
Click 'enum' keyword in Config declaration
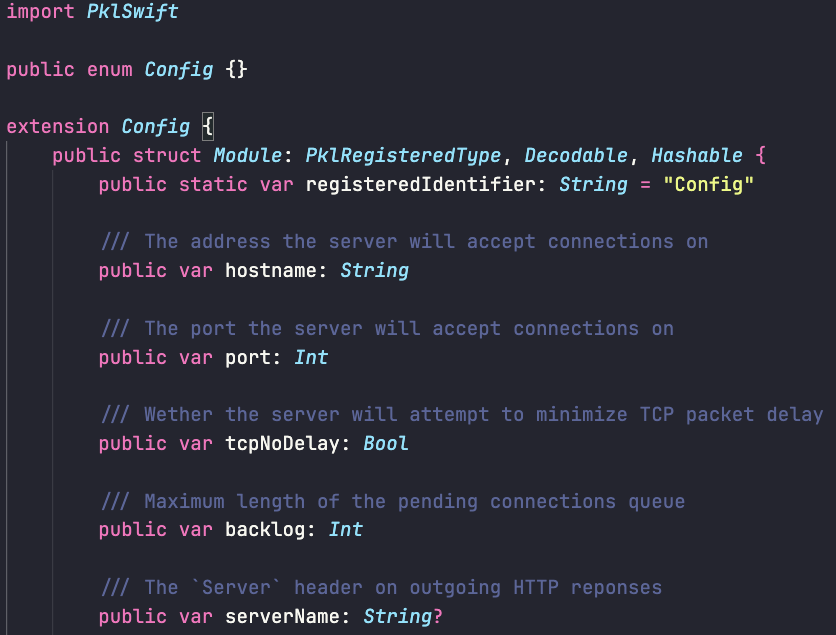(x=110, y=70)
